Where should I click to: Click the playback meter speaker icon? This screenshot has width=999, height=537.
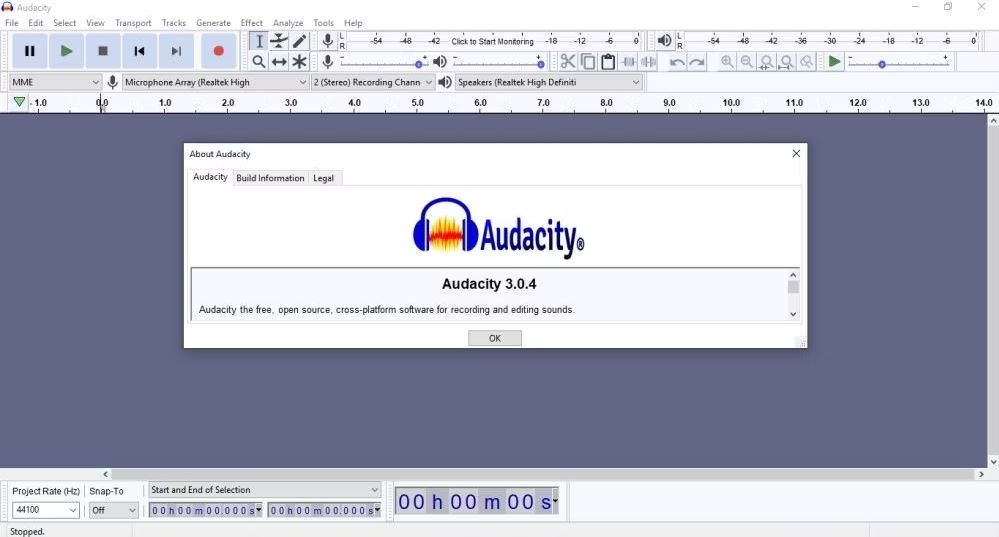pos(664,41)
